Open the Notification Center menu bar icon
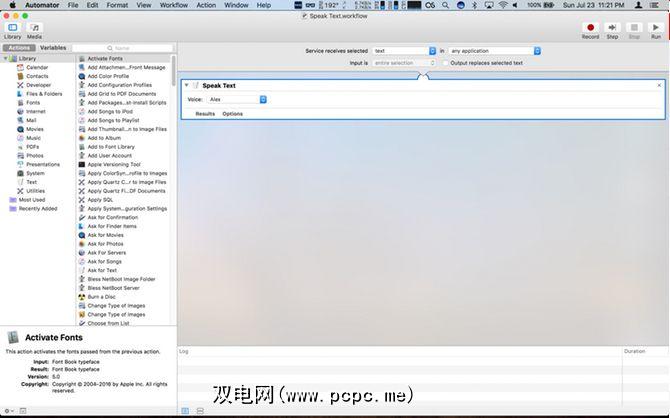 (x=654, y=5)
